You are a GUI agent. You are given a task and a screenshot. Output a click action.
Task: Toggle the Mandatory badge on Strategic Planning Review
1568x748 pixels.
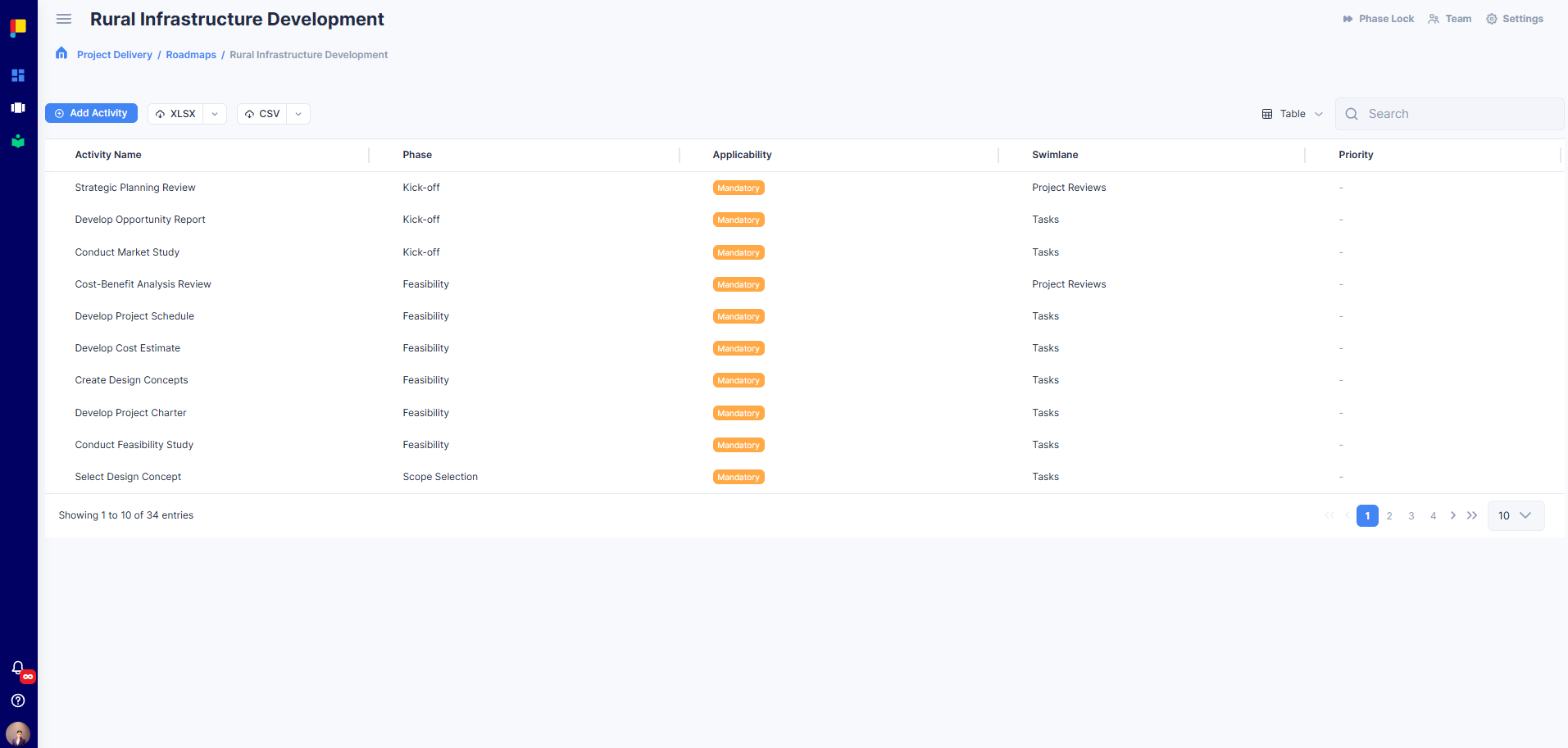[737, 187]
